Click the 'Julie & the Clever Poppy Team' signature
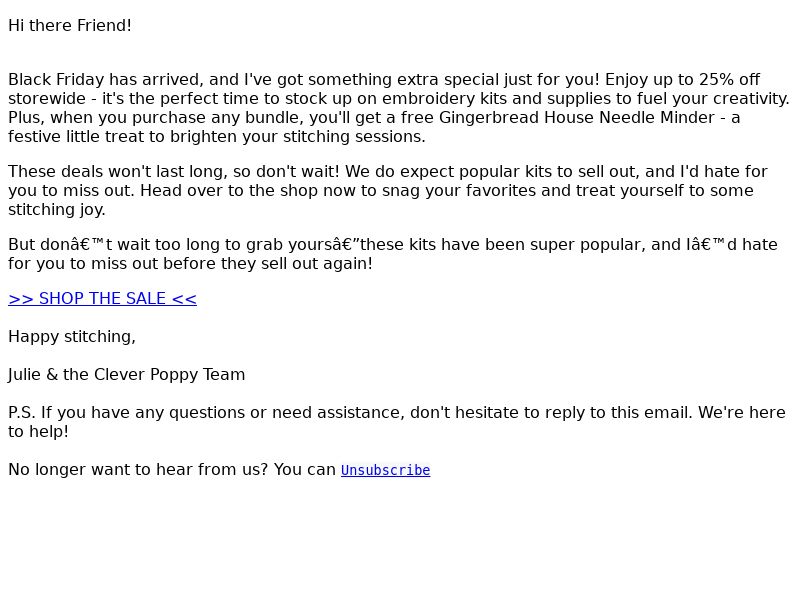The image size is (800, 600). click(x=127, y=374)
